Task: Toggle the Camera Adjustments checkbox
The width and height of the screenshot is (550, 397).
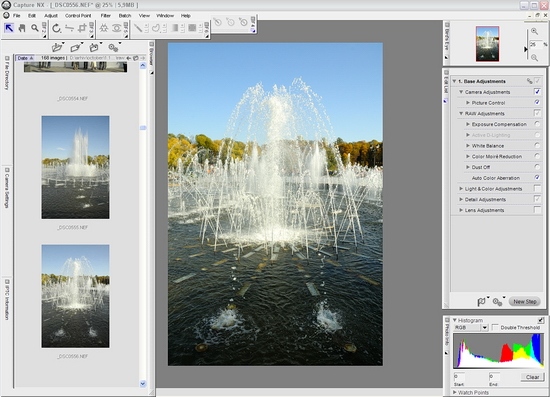Action: 537,92
